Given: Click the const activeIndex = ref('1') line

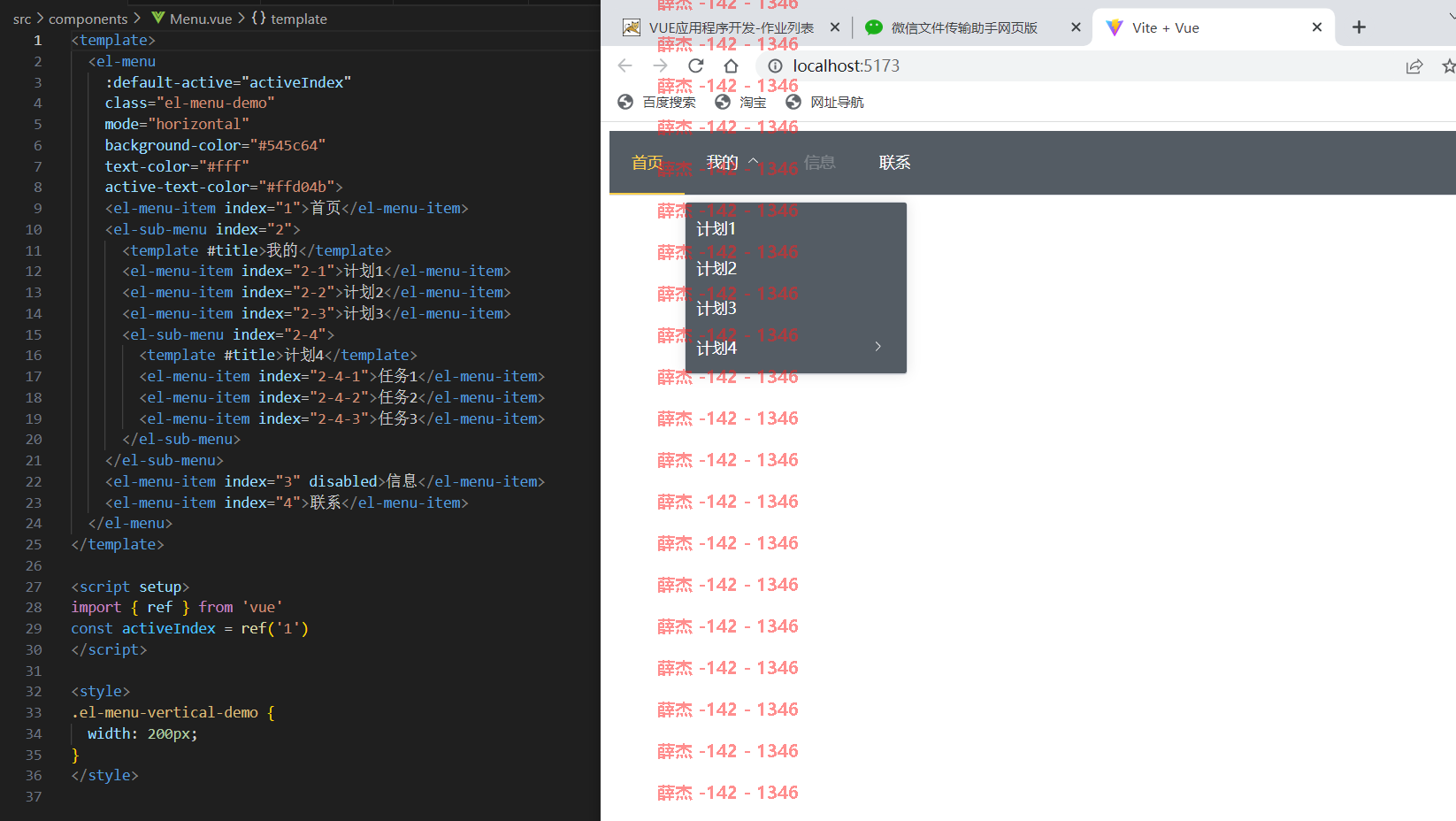Looking at the screenshot, I should [189, 628].
